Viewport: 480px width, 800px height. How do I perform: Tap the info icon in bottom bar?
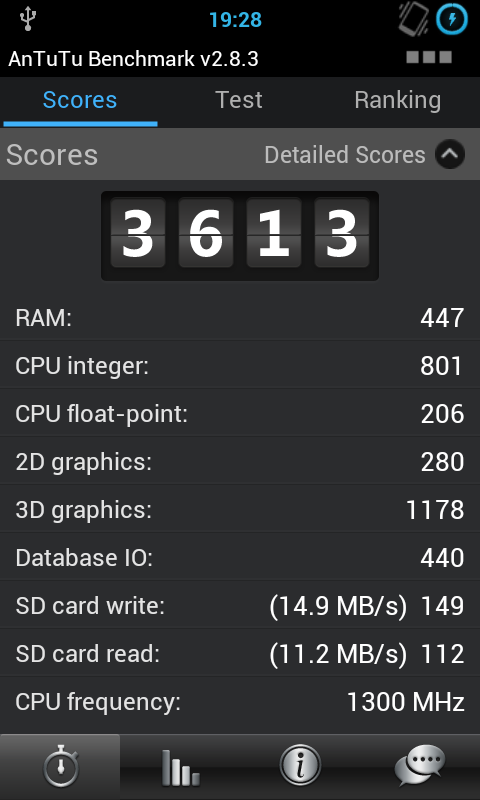pos(300,766)
